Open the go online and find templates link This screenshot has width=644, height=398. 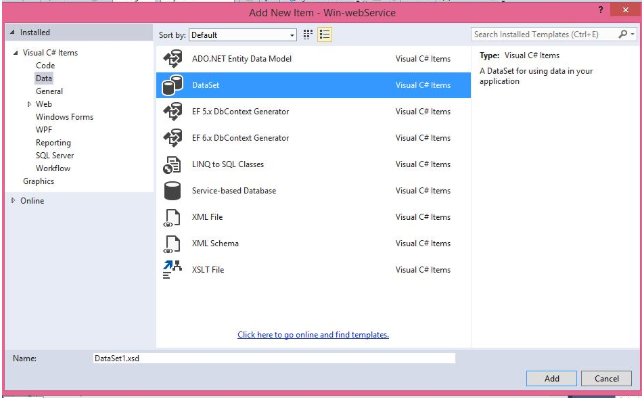313,335
